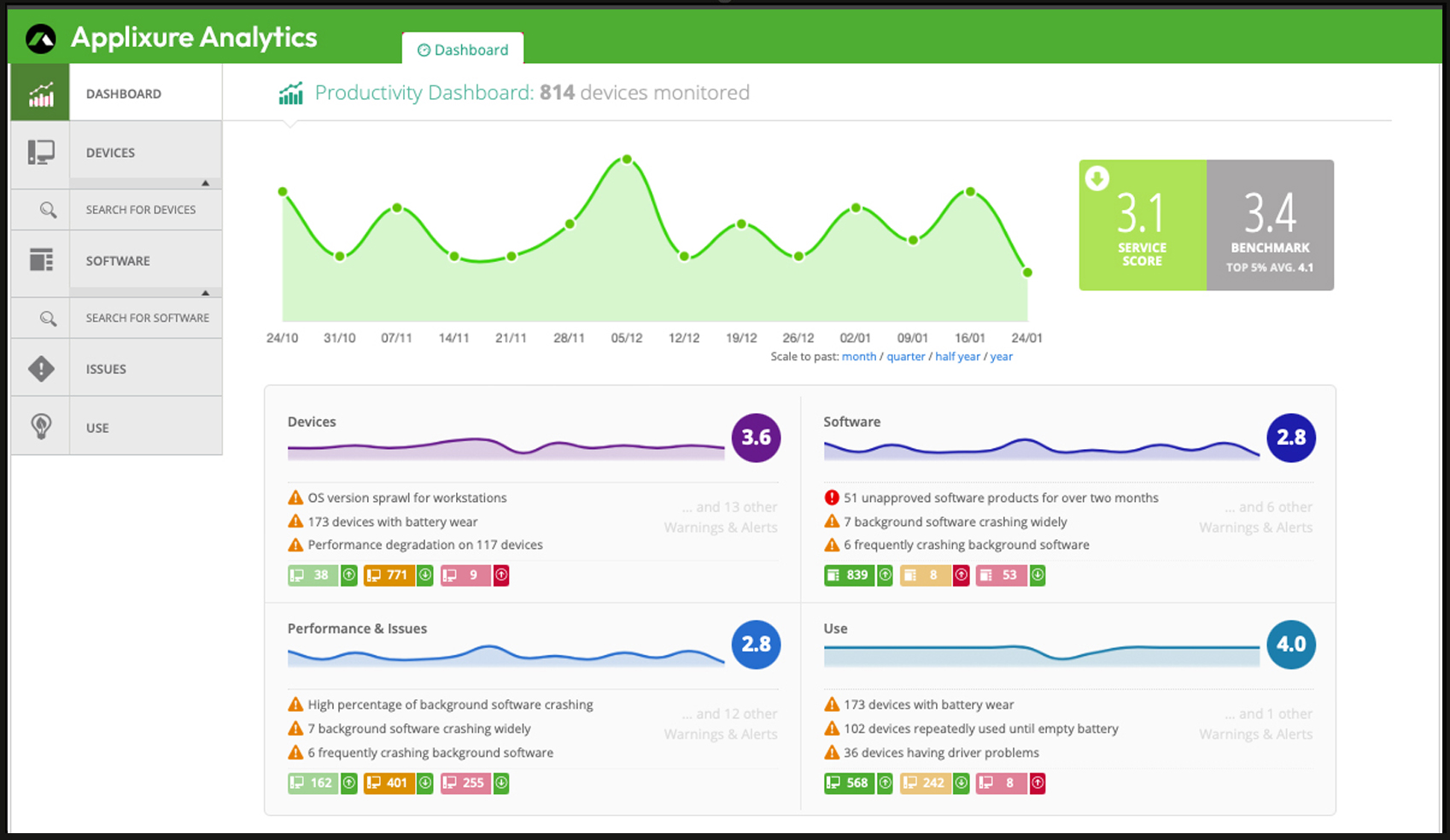Collapse the Devices submenu arrow
1450x840 pixels.
coord(205,182)
